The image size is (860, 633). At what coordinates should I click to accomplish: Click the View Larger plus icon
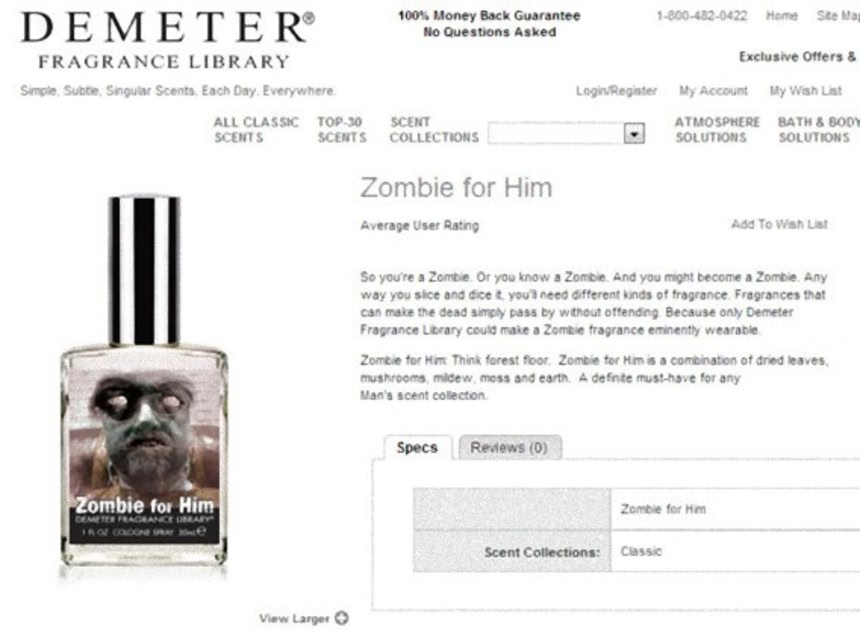click(x=342, y=618)
